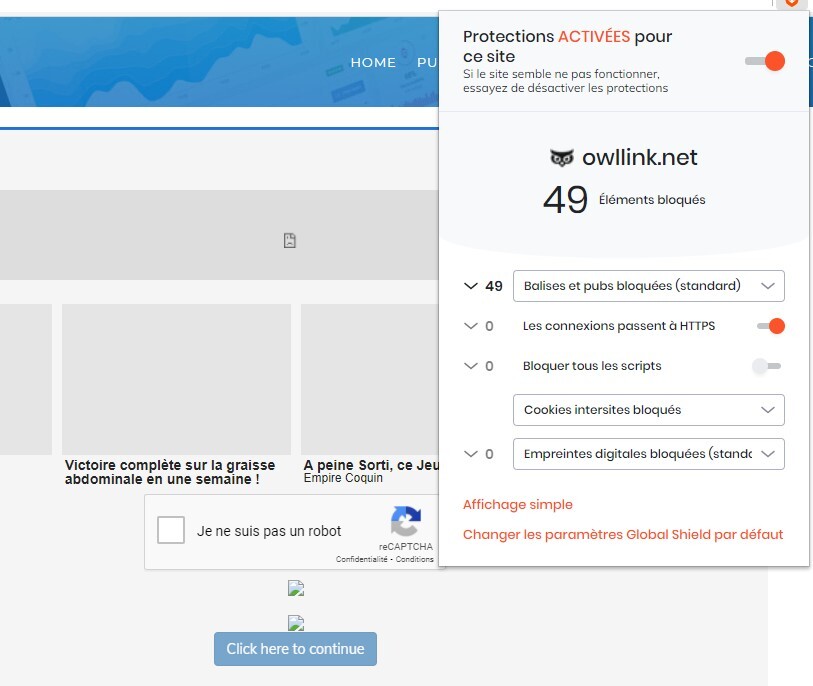Open the Empreintes digitales bloquées dropdown
813x686 pixels.
[x=649, y=454]
